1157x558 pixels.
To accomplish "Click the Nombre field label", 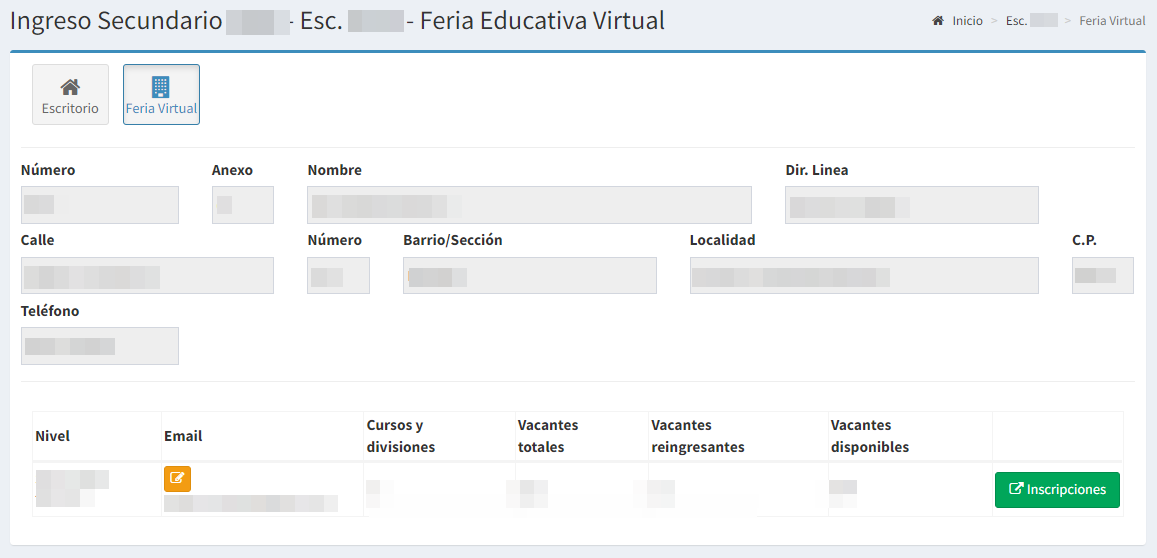I will coord(334,170).
